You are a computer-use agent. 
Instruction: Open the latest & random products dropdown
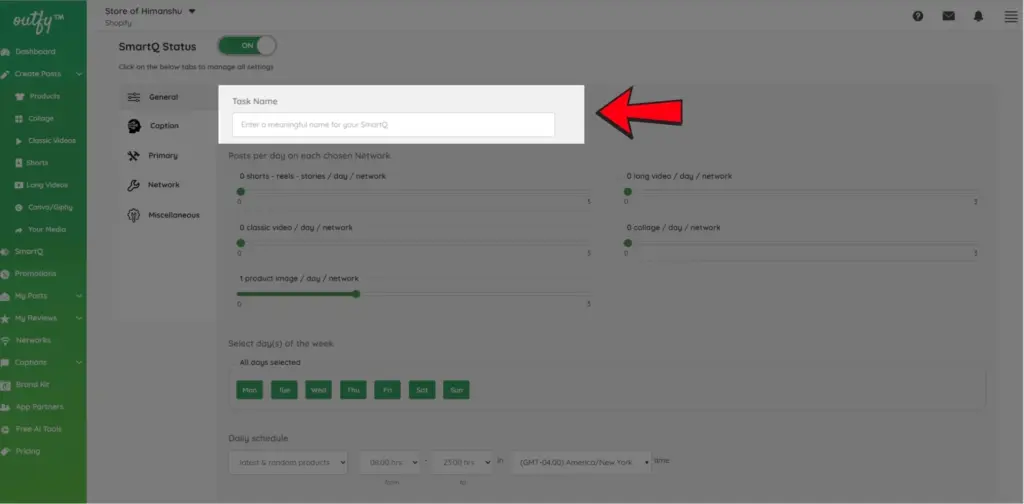(x=287, y=462)
